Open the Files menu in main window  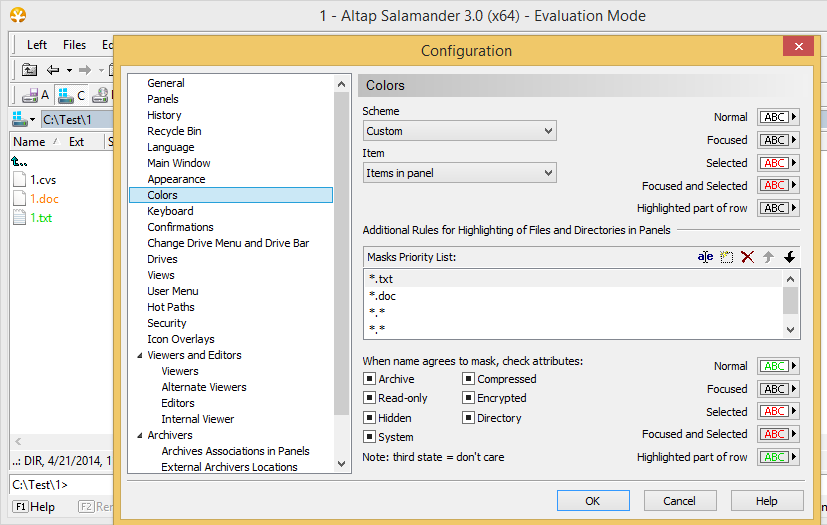click(74, 45)
